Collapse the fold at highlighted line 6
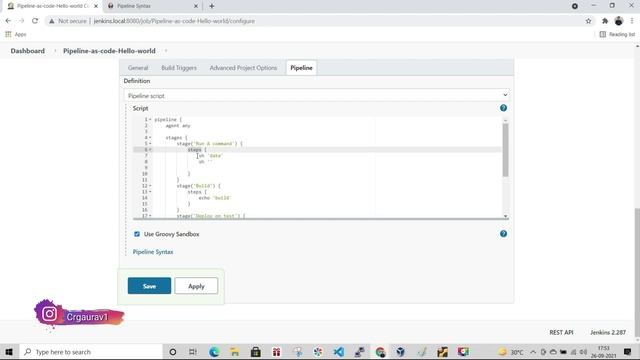The width and height of the screenshot is (640, 360). click(x=150, y=149)
